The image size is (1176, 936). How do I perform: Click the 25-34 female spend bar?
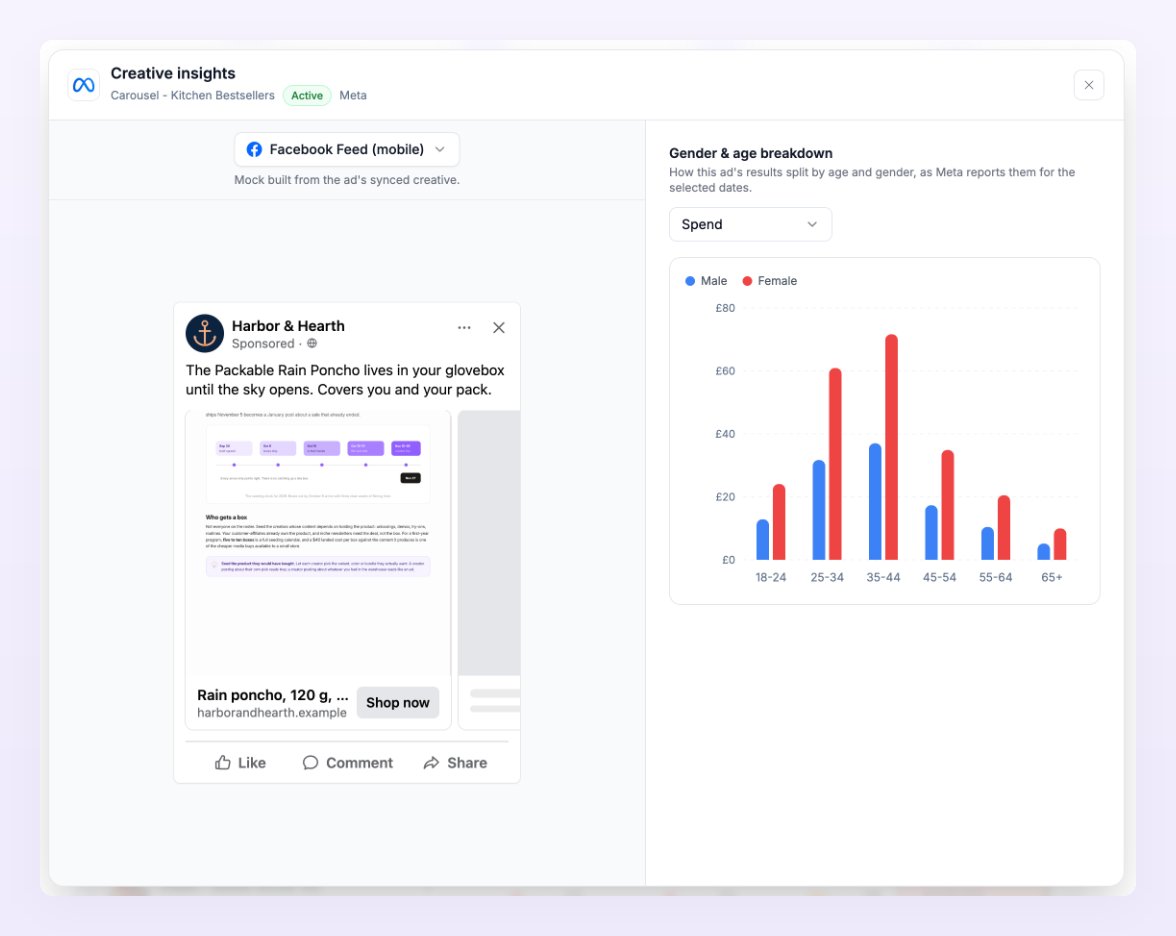point(836,464)
